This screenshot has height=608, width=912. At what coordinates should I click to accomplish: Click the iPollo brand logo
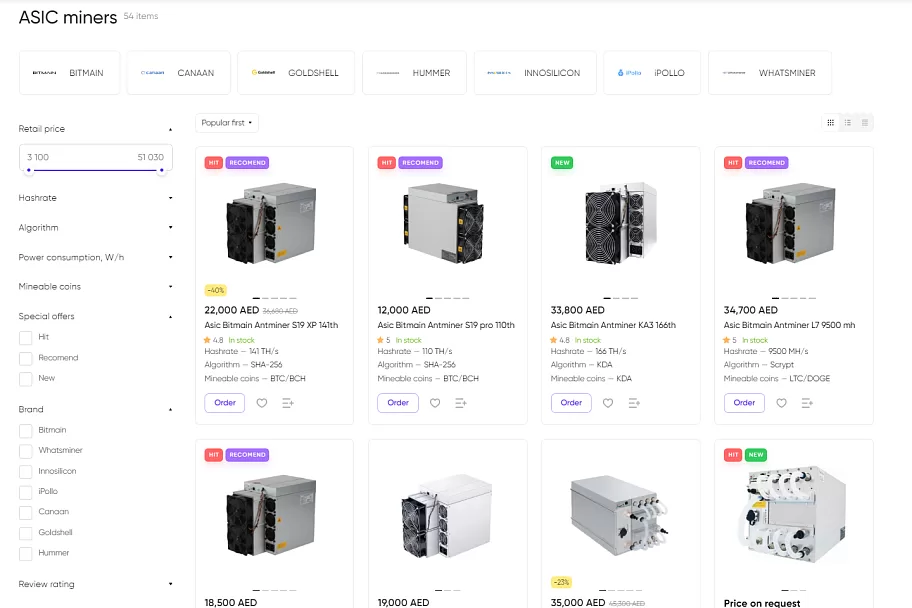[x=629, y=73]
